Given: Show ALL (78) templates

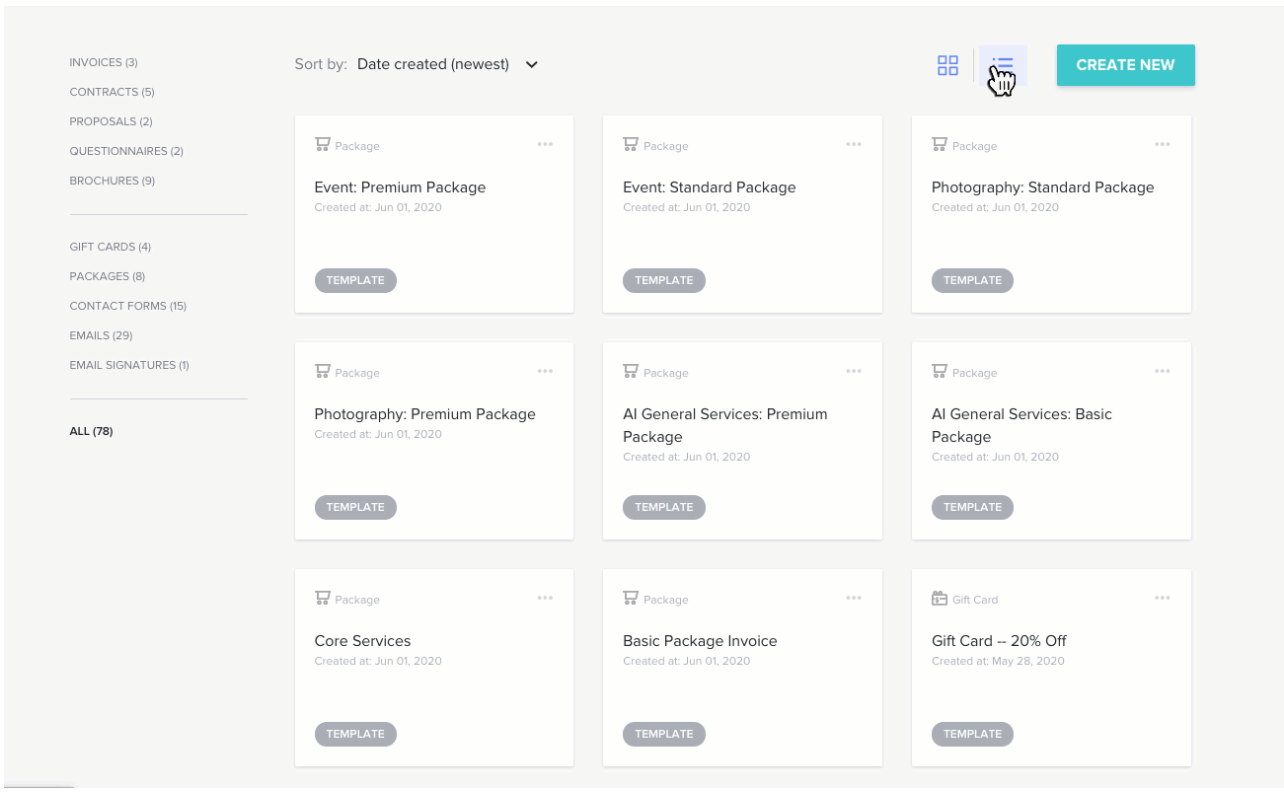Looking at the screenshot, I should coord(91,431).
